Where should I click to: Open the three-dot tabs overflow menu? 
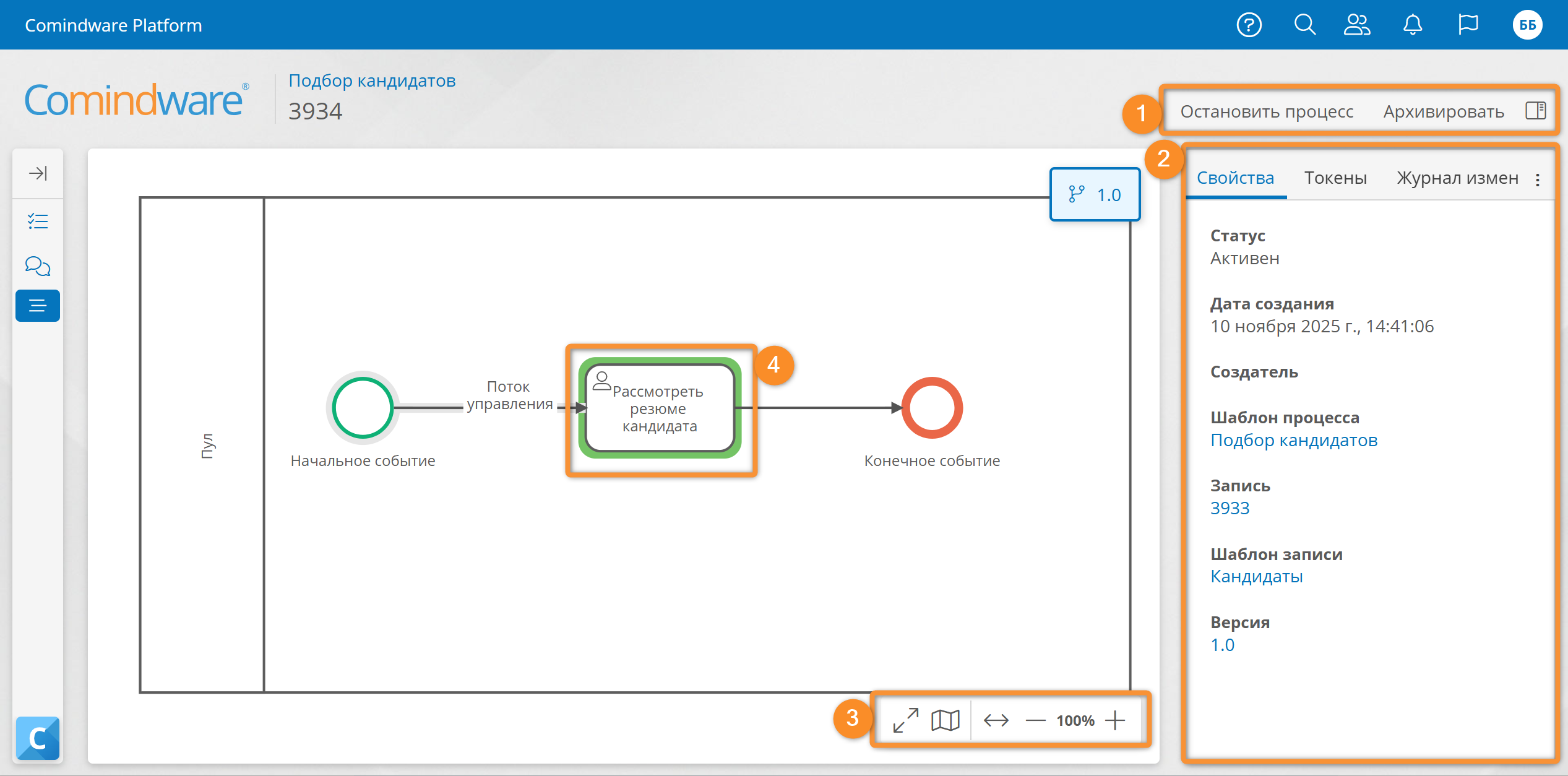[1538, 179]
